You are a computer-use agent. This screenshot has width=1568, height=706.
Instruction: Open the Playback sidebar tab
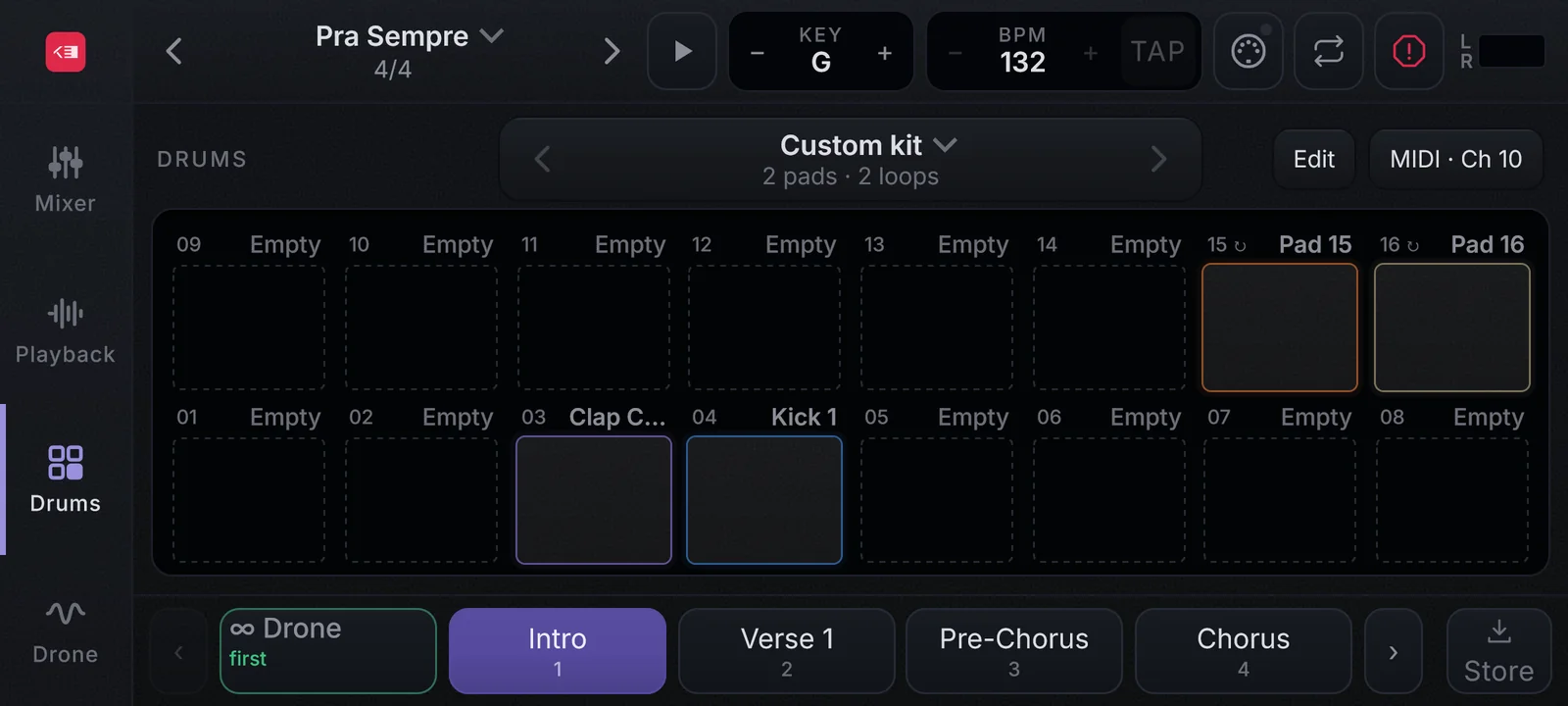click(x=66, y=331)
